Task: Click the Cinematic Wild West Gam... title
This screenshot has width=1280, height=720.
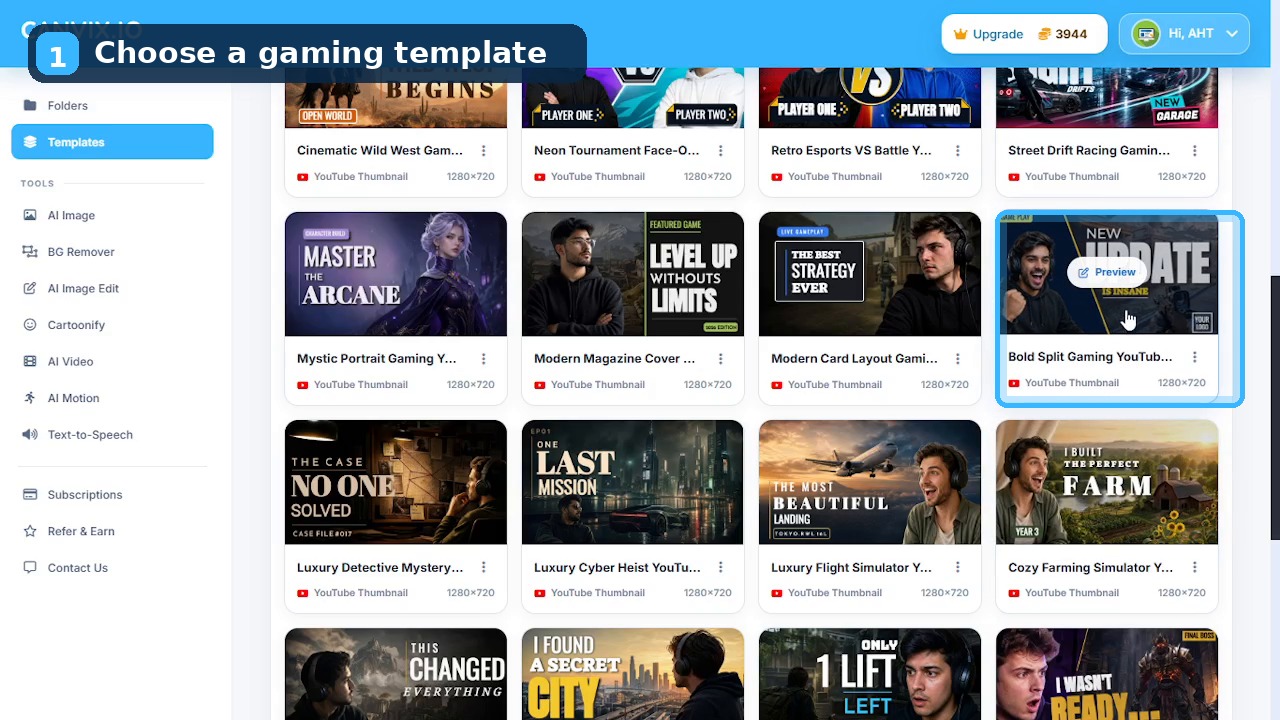Action: point(380,151)
